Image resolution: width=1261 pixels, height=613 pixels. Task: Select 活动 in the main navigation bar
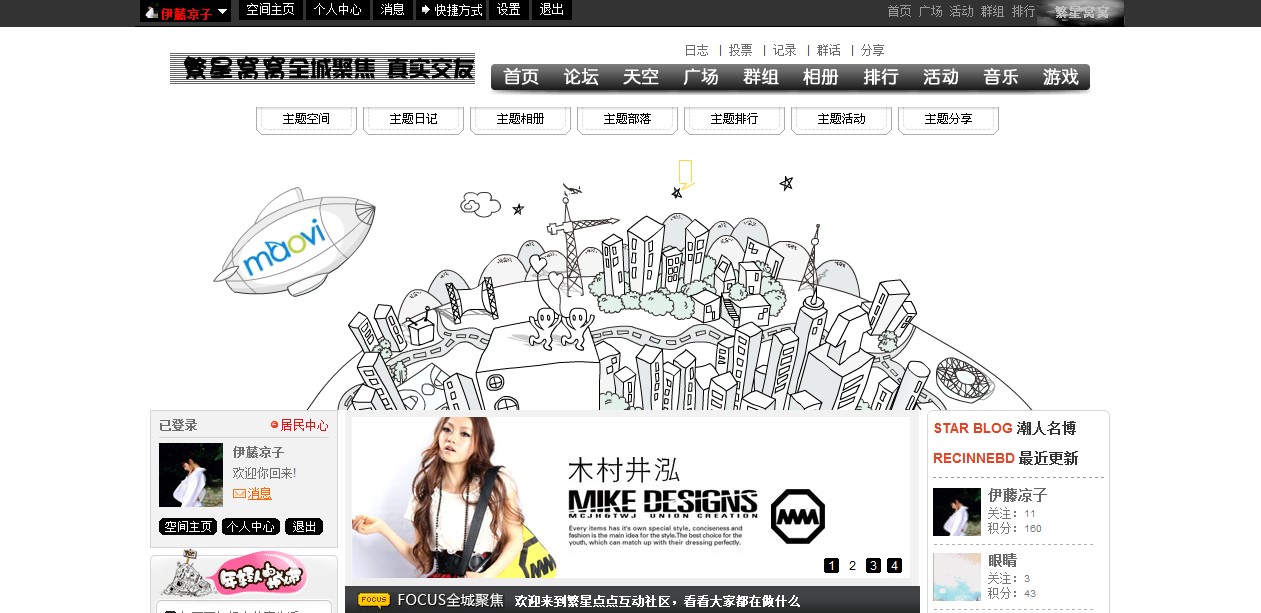pyautogui.click(x=941, y=77)
